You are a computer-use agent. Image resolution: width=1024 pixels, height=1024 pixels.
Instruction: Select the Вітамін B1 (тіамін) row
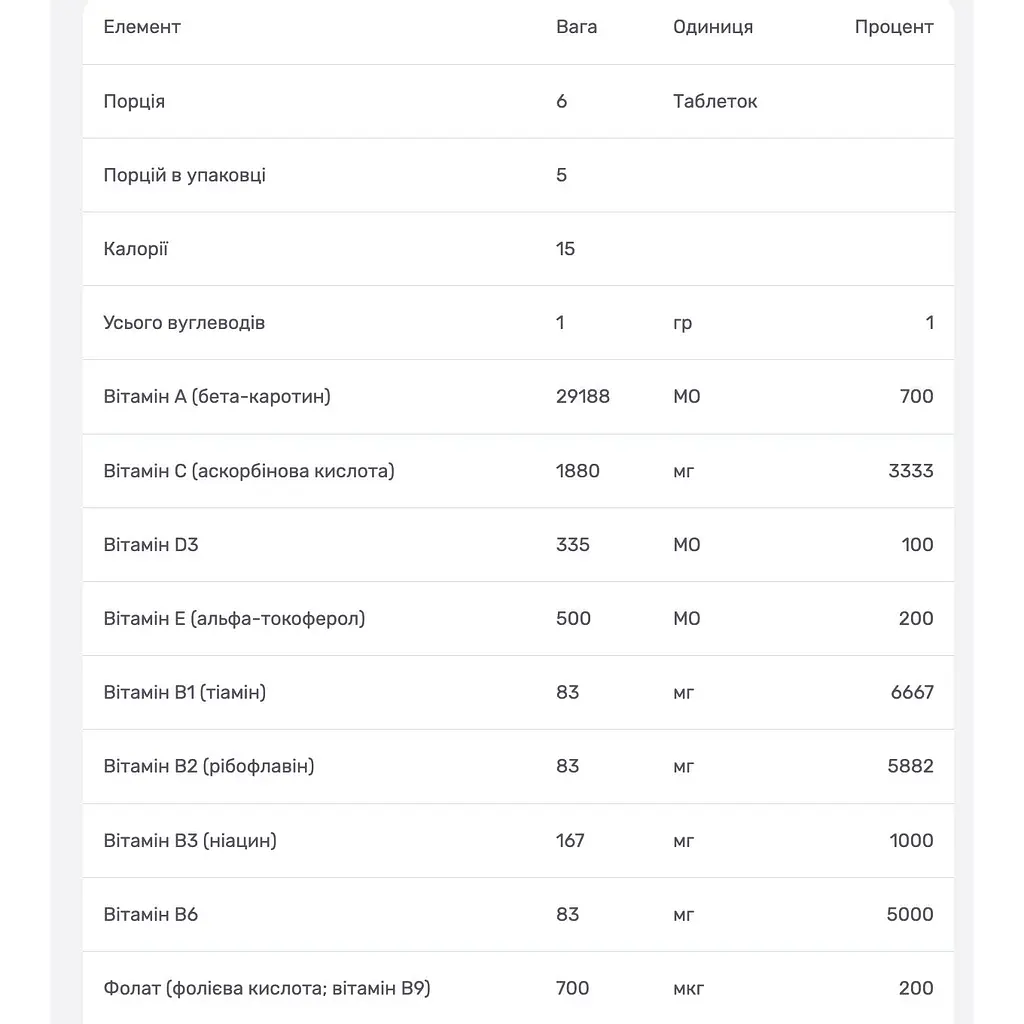(x=519, y=692)
